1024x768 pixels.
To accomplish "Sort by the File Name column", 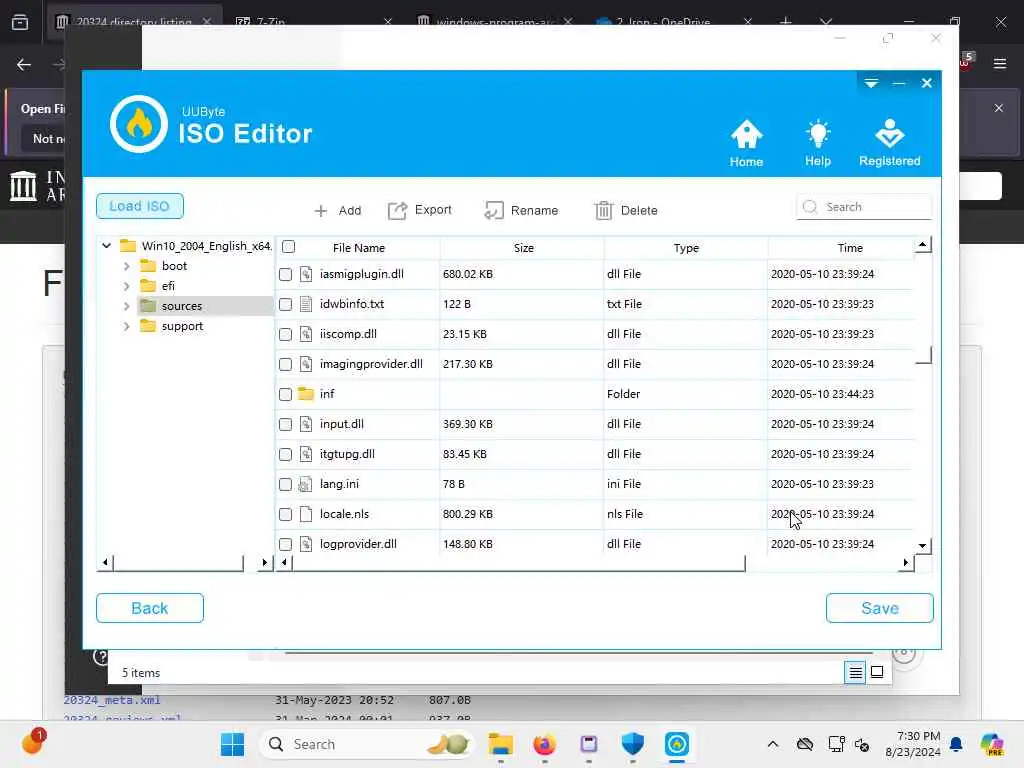I will 359,248.
